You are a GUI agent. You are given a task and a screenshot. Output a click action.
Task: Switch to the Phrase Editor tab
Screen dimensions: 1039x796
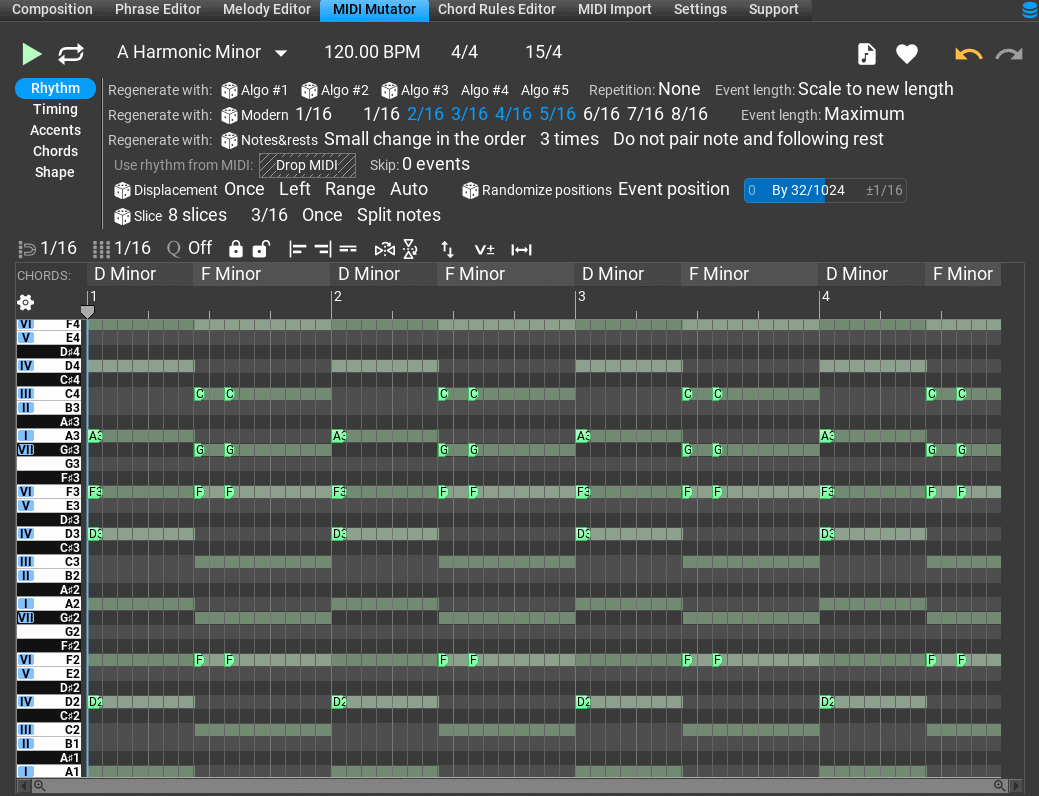click(158, 10)
